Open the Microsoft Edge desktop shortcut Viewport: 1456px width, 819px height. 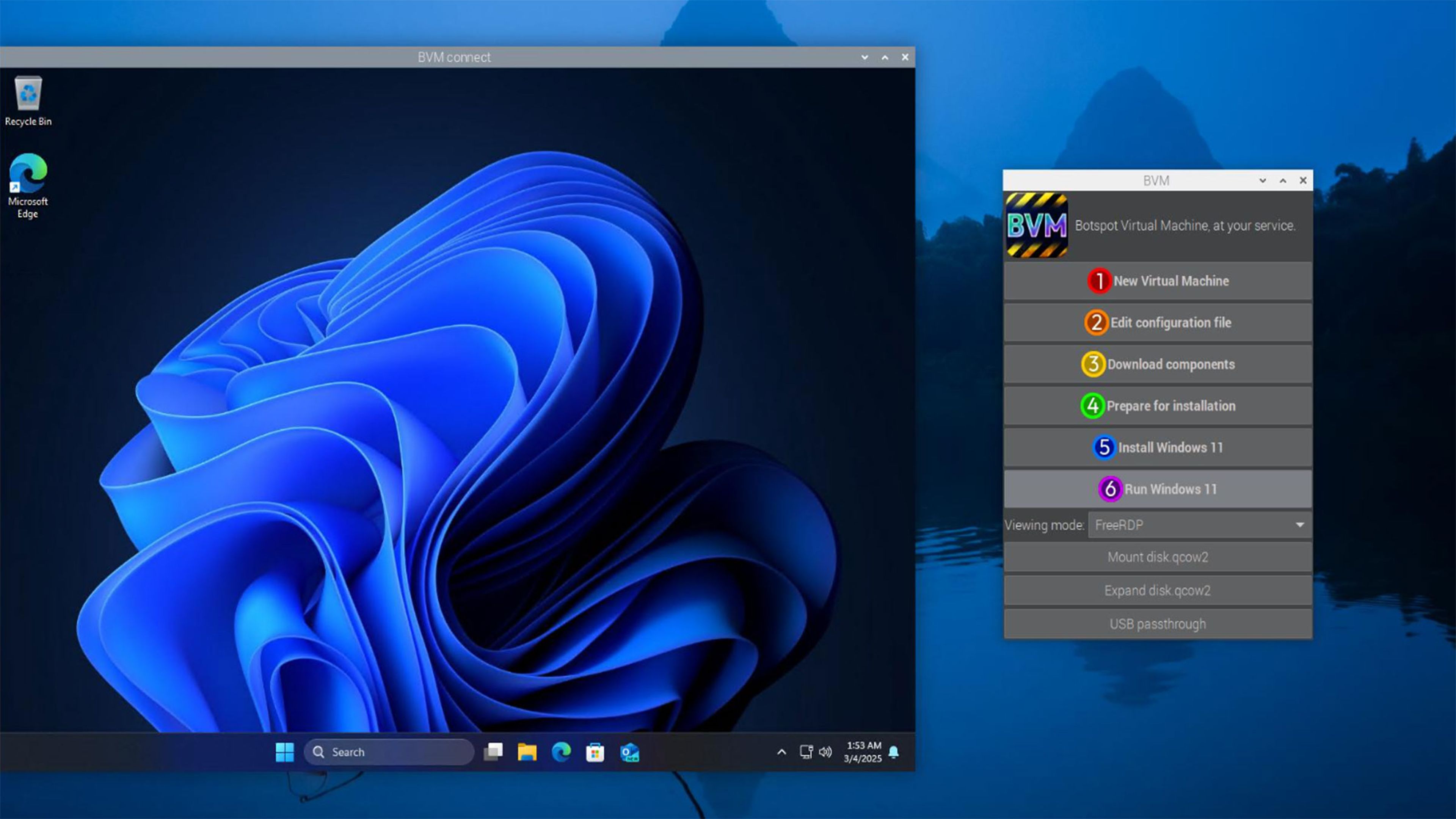(28, 185)
